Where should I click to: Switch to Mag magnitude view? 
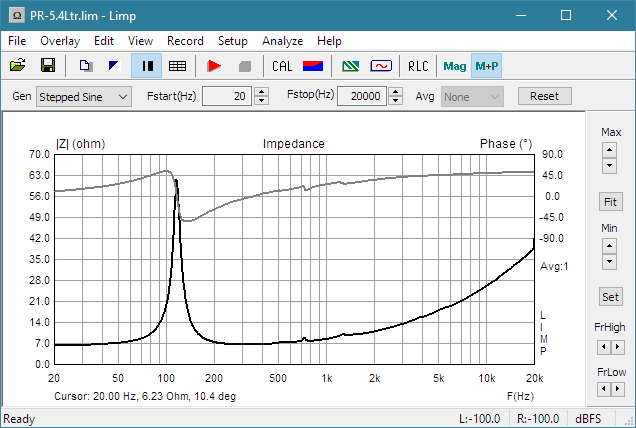(454, 66)
